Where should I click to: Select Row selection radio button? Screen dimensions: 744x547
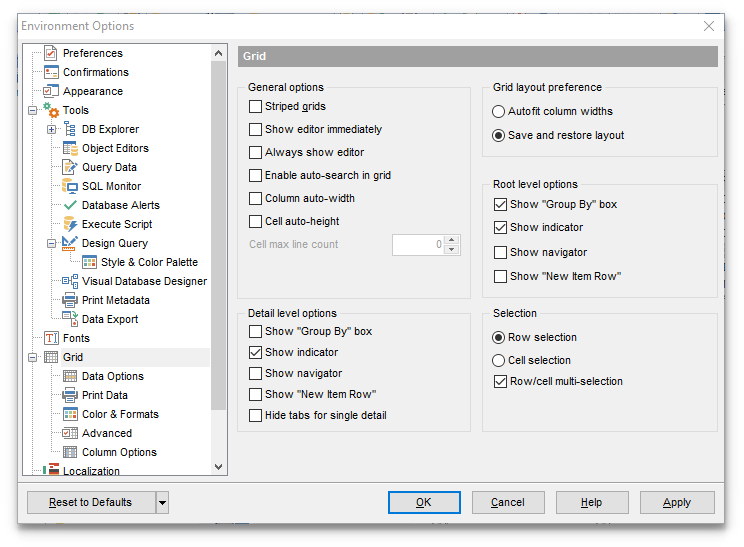click(x=498, y=338)
